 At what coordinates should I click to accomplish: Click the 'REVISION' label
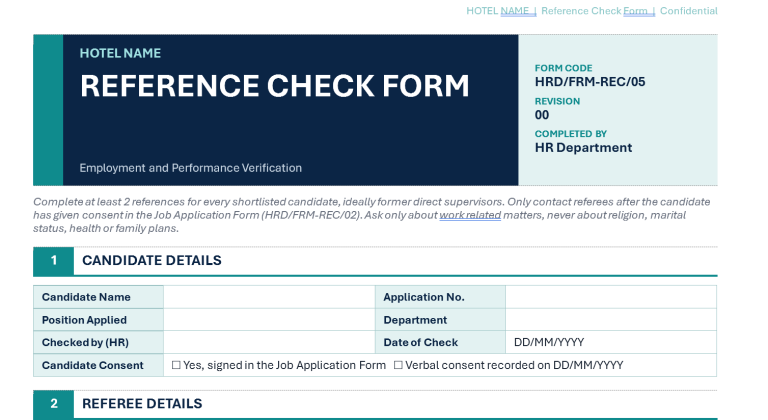pos(557,101)
